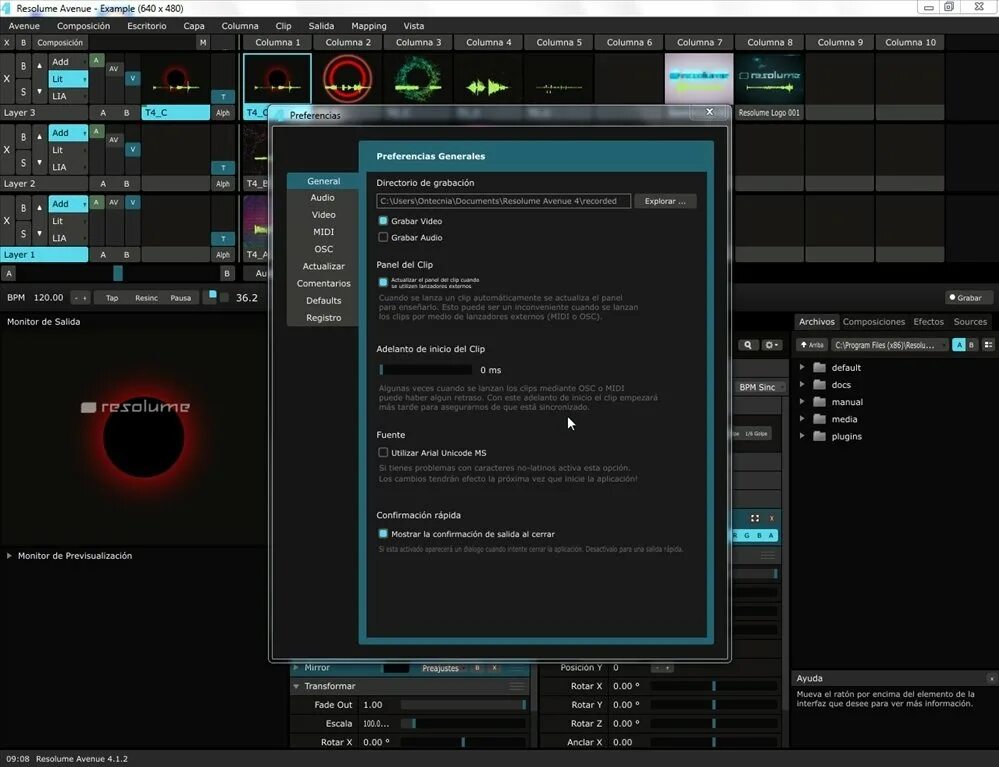This screenshot has width=999, height=767.
Task: Open the Lit dropdown on Layer 2
Action: click(x=68, y=150)
